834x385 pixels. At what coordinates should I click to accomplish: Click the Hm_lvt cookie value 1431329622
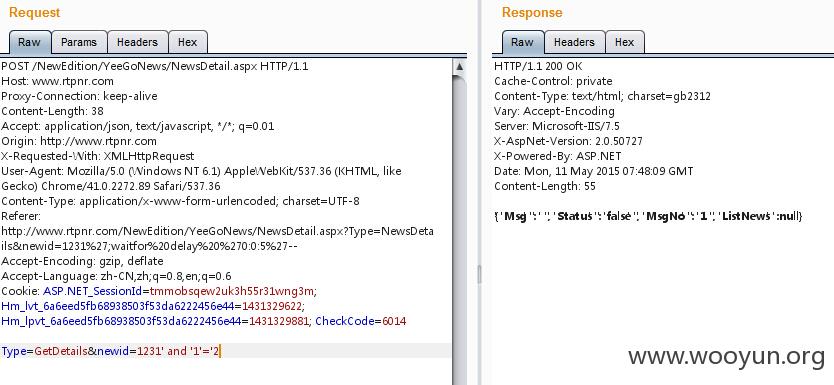click(x=272, y=306)
